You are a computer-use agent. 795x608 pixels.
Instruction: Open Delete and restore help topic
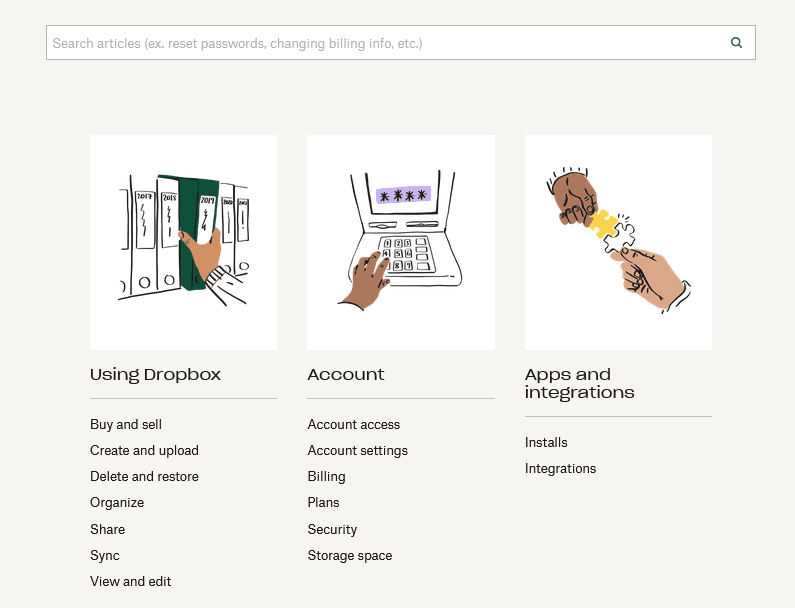pos(144,476)
